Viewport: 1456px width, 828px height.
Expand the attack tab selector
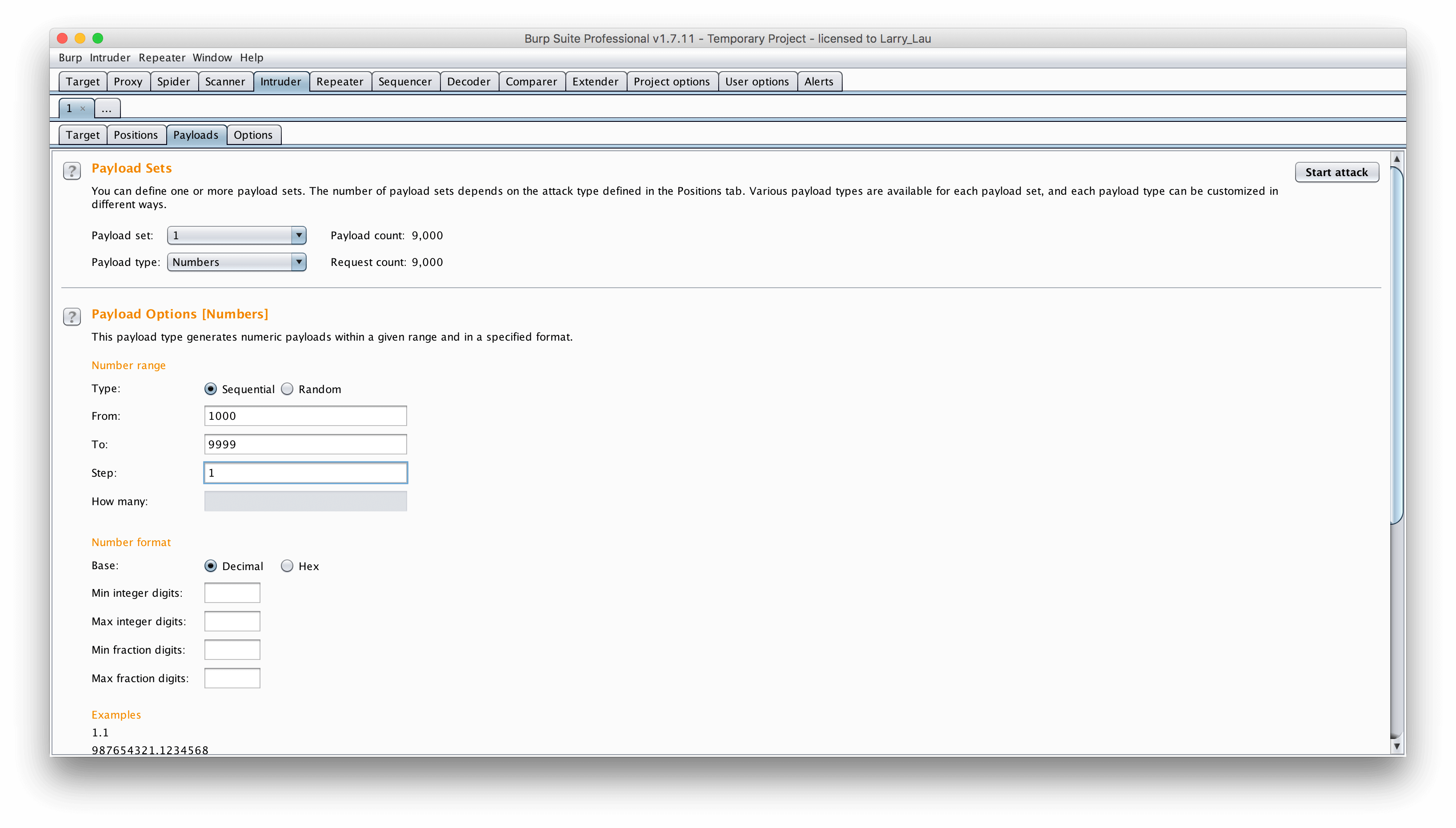107,107
